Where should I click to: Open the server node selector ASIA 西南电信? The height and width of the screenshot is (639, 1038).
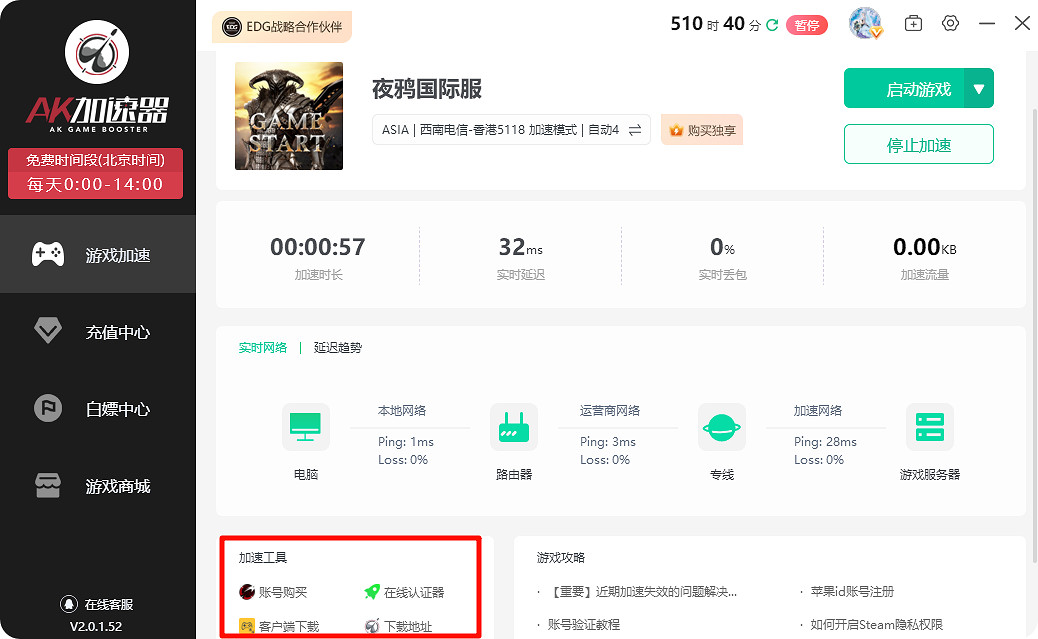[510, 130]
